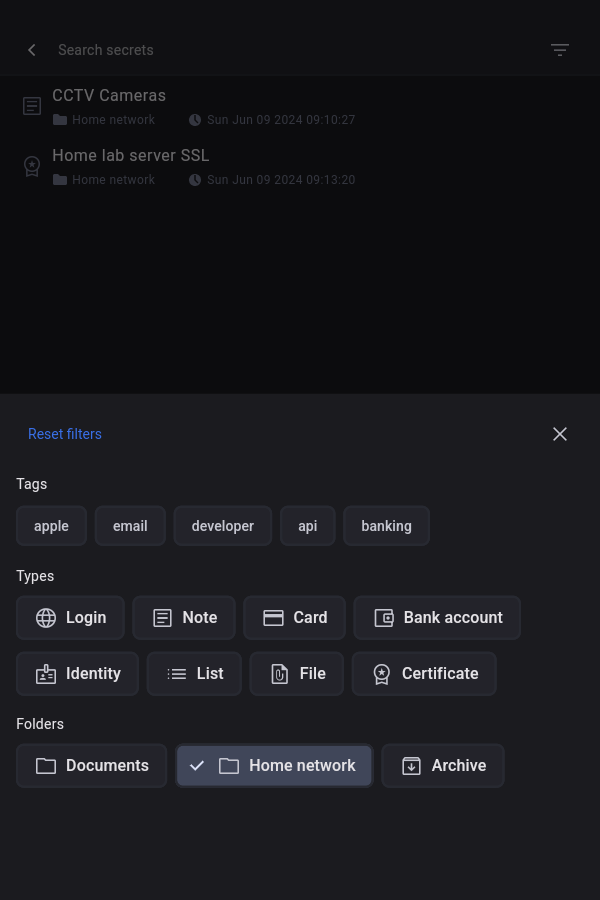Close the filters panel with X

(560, 434)
